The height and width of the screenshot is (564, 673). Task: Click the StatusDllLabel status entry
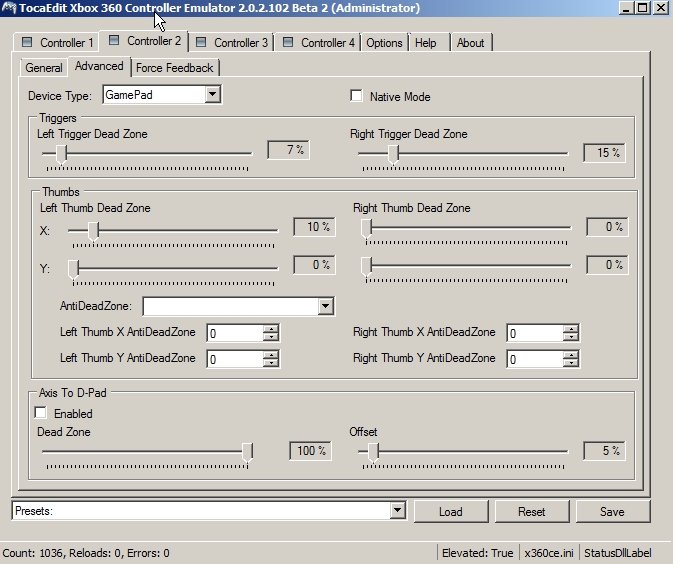[x=618, y=553]
